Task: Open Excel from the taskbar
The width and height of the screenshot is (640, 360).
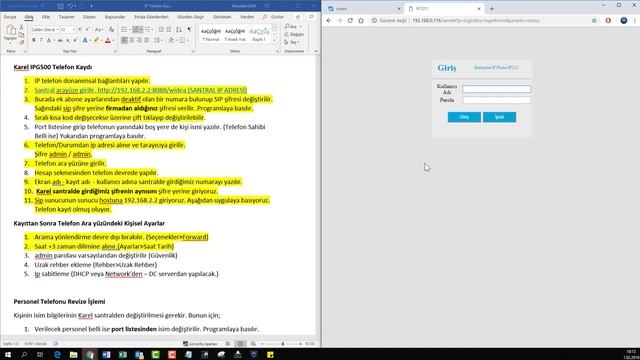Action: pyautogui.click(x=123, y=355)
